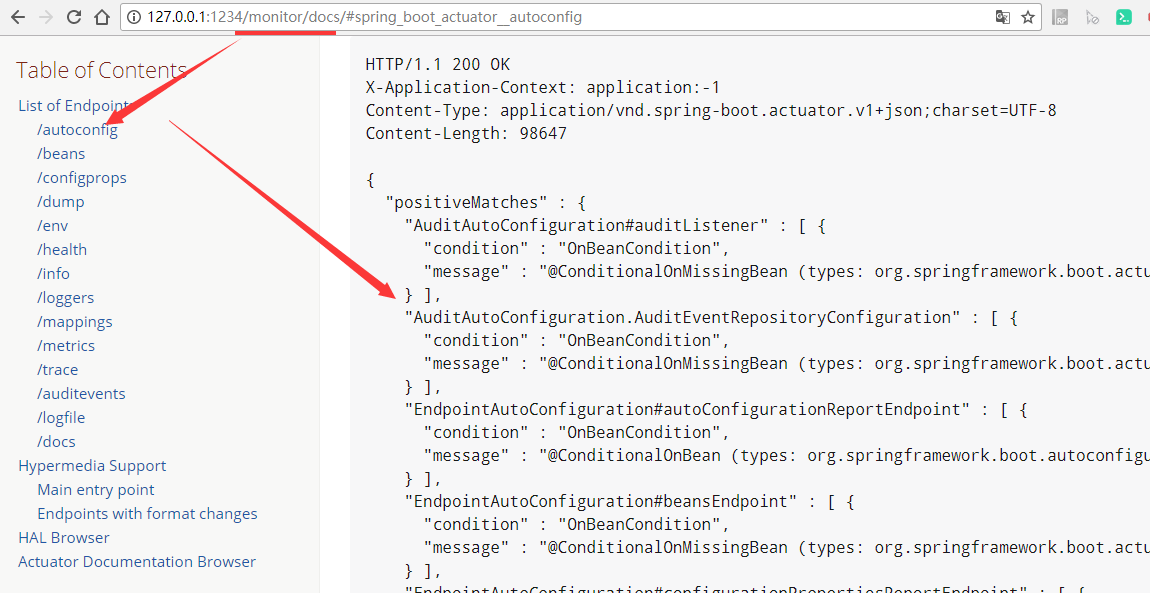
Task: Jump to the /mappings endpoint
Action: click(75, 322)
